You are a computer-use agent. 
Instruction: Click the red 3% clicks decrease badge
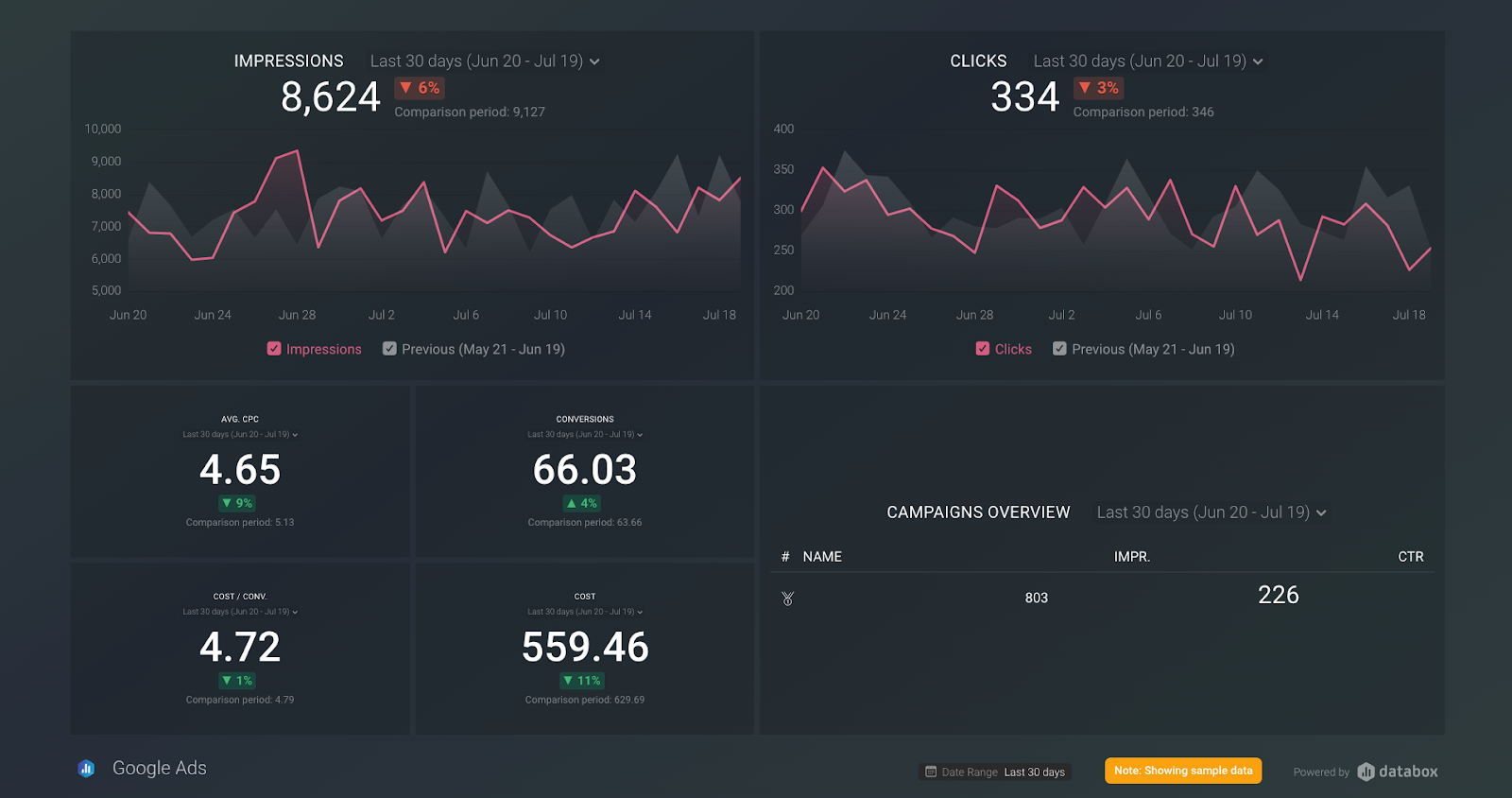1098,88
